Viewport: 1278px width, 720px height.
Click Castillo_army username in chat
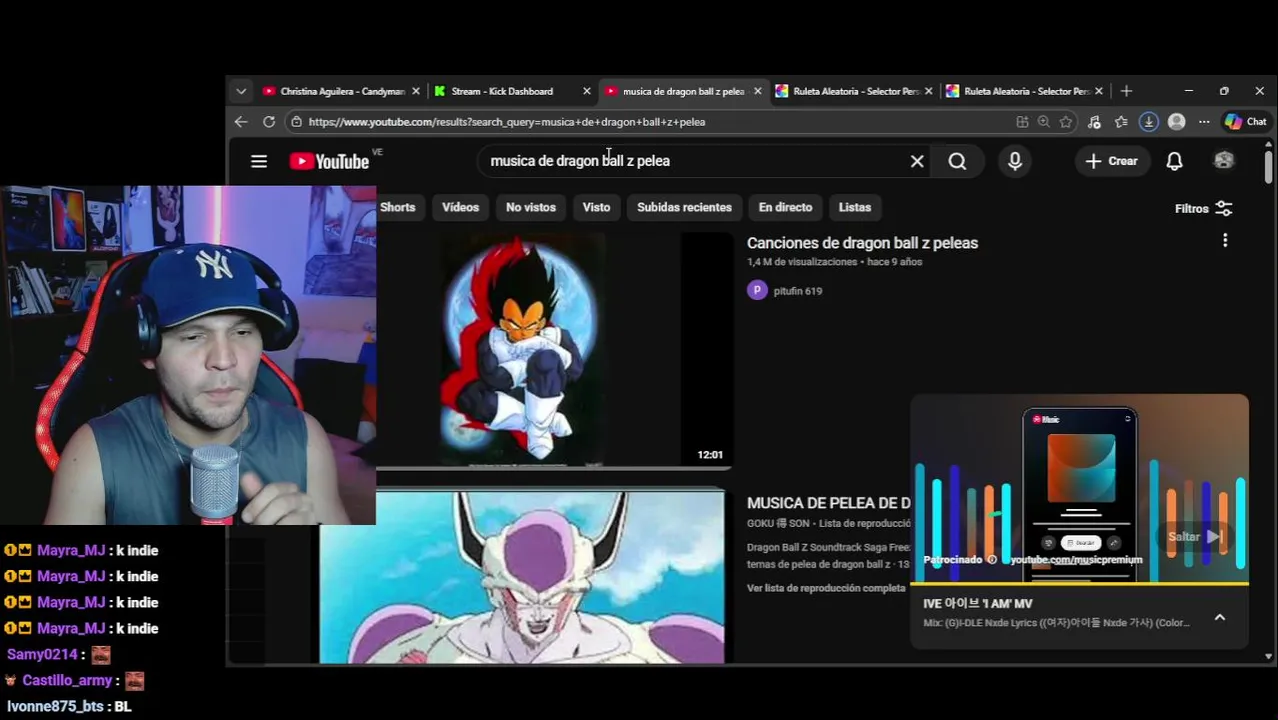point(67,680)
